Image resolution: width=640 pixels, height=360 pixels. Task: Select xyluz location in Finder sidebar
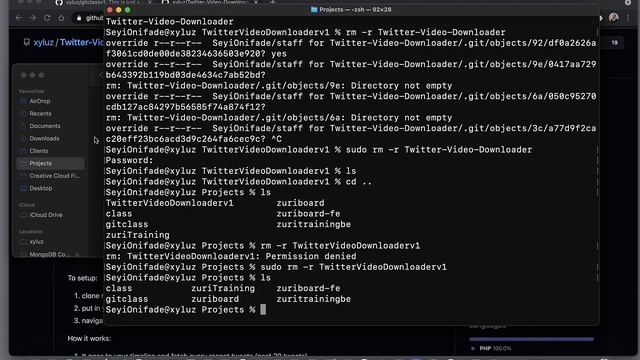(36, 242)
